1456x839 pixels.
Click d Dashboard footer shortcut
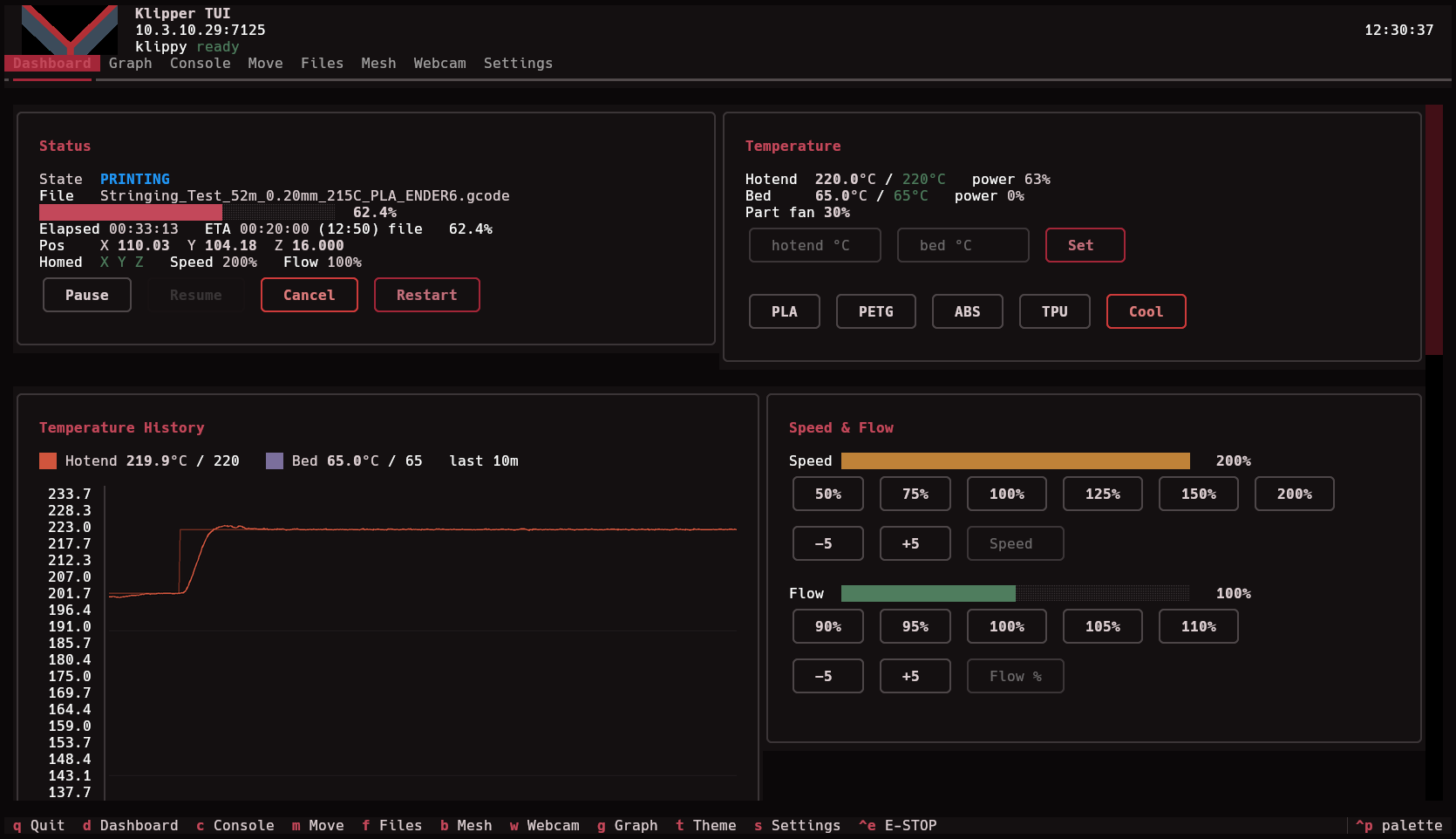click(x=131, y=825)
